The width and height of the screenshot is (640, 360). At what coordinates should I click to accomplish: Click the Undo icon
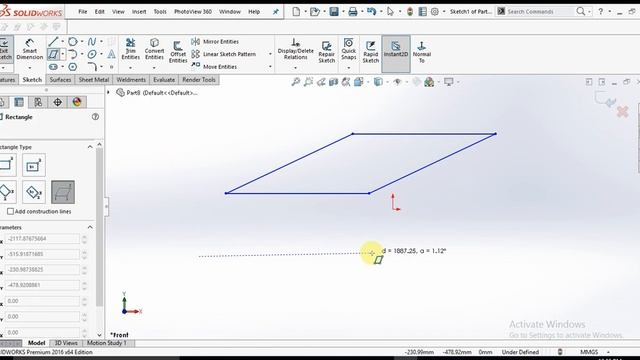pyautogui.click(x=371, y=12)
